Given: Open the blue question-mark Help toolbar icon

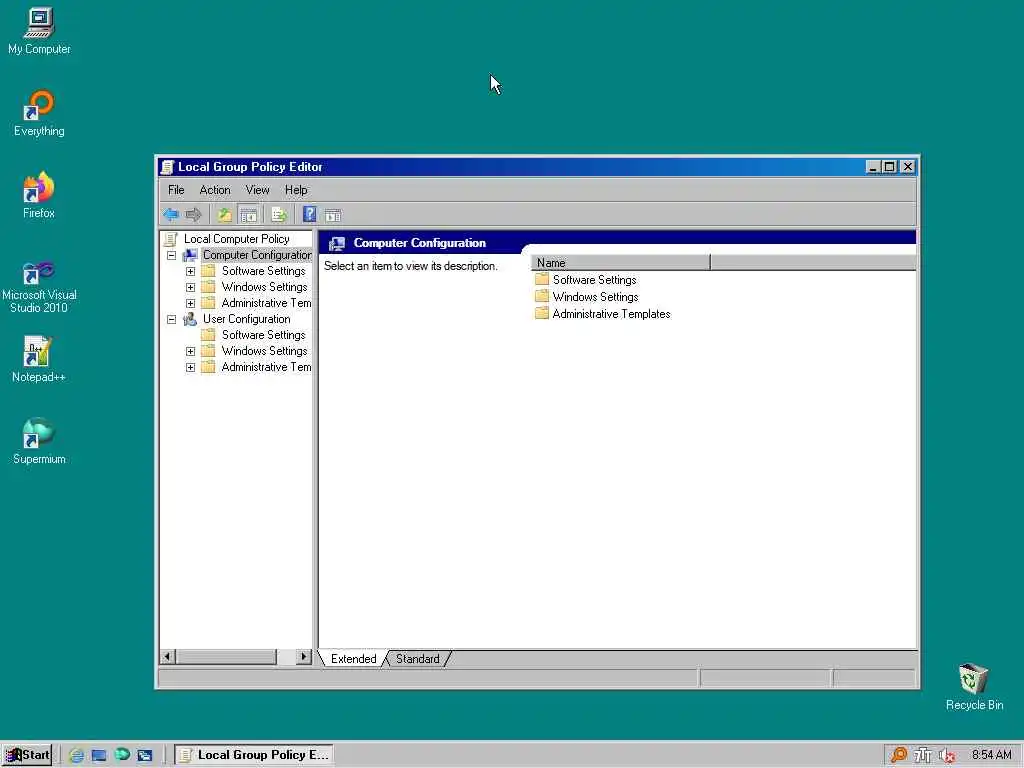Looking at the screenshot, I should point(310,215).
